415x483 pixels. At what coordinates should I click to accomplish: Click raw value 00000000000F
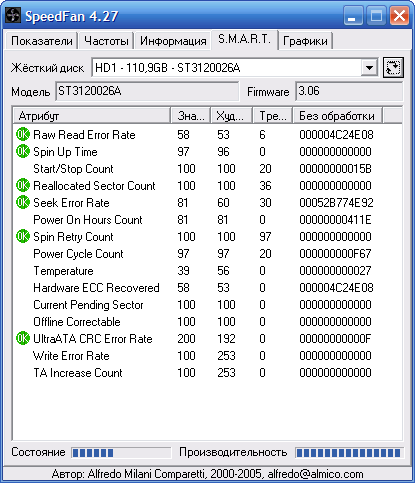point(335,339)
